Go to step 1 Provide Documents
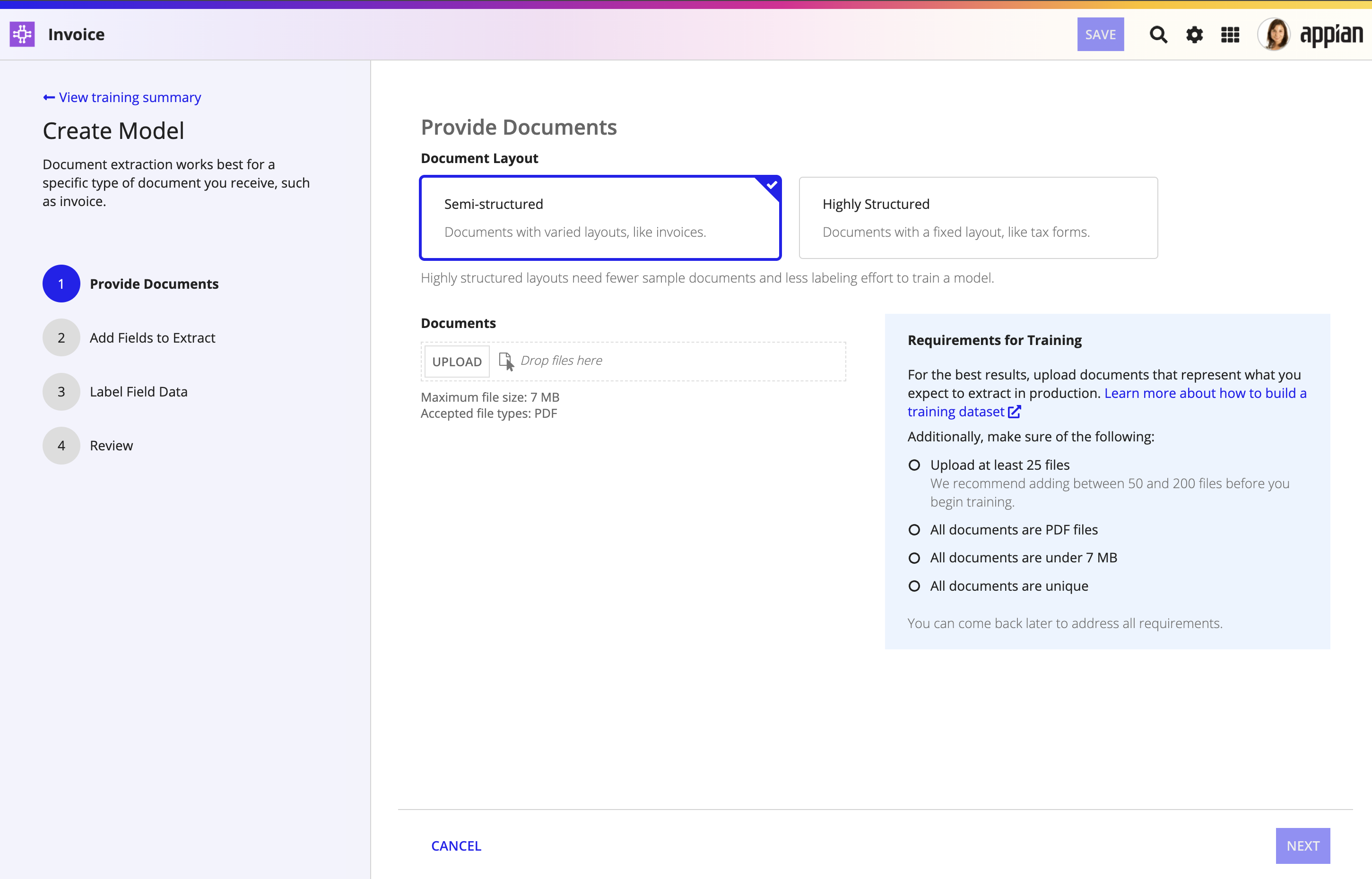The image size is (1372, 879). (x=131, y=284)
